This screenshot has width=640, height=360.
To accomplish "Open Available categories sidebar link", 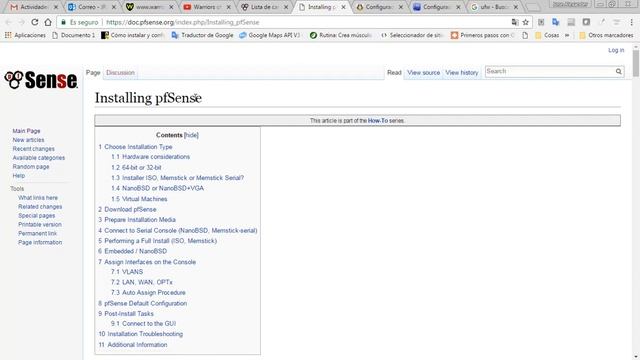I will coord(38,158).
